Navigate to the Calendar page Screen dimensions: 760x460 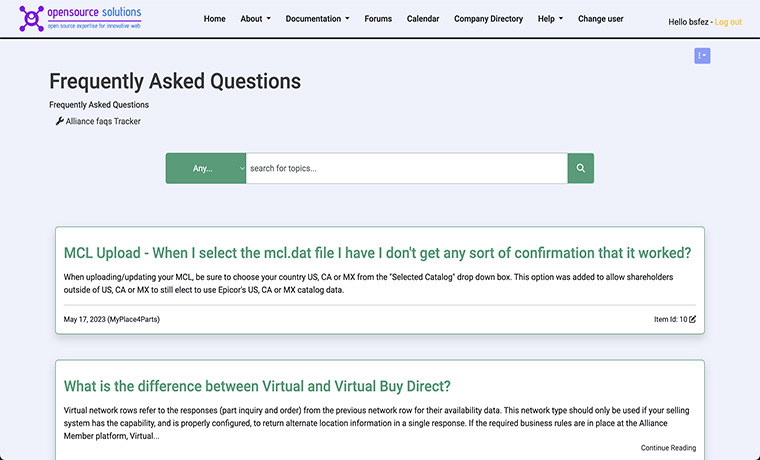coord(423,19)
